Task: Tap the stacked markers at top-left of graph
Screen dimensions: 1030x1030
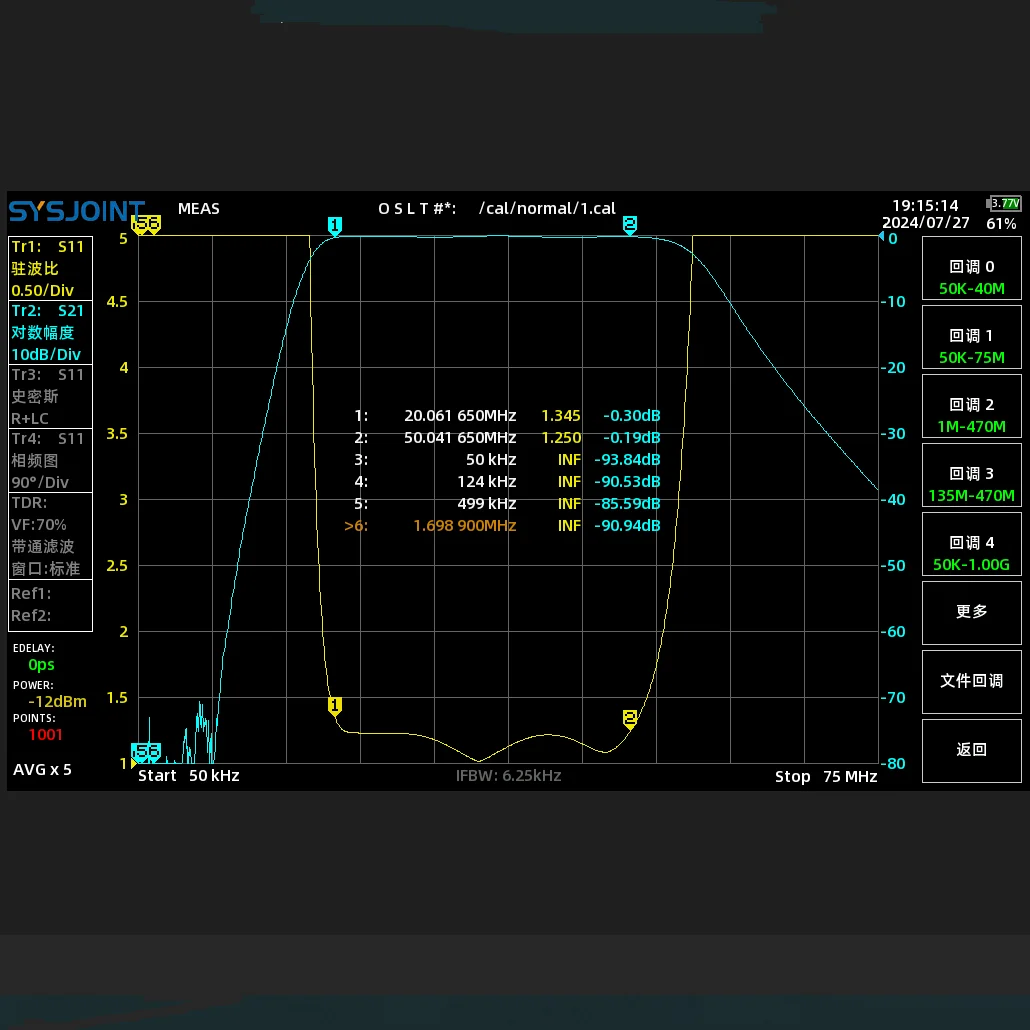Action: (147, 225)
